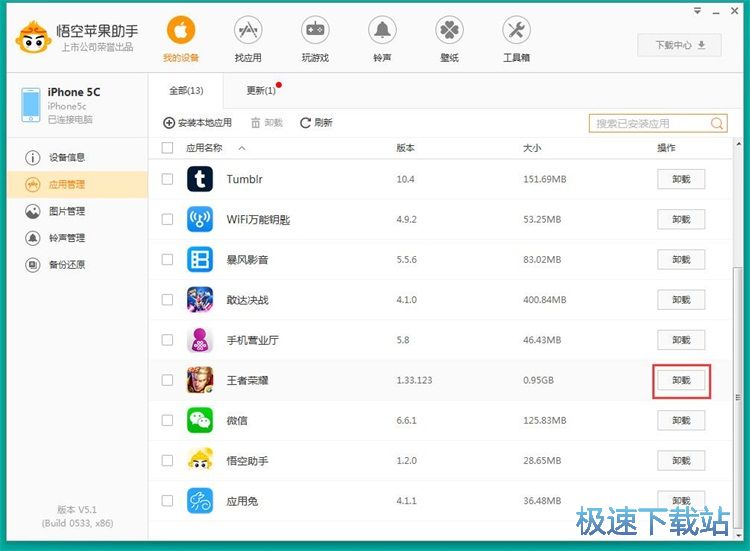This screenshot has width=750, height=551.
Task: Click the 敢达决战 game icon
Action: (200, 300)
